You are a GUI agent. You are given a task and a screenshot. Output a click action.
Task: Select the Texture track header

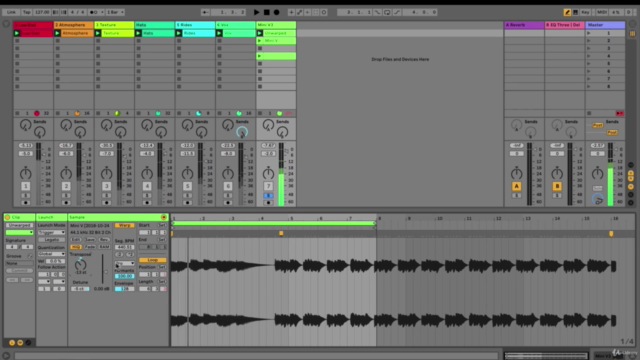point(114,25)
